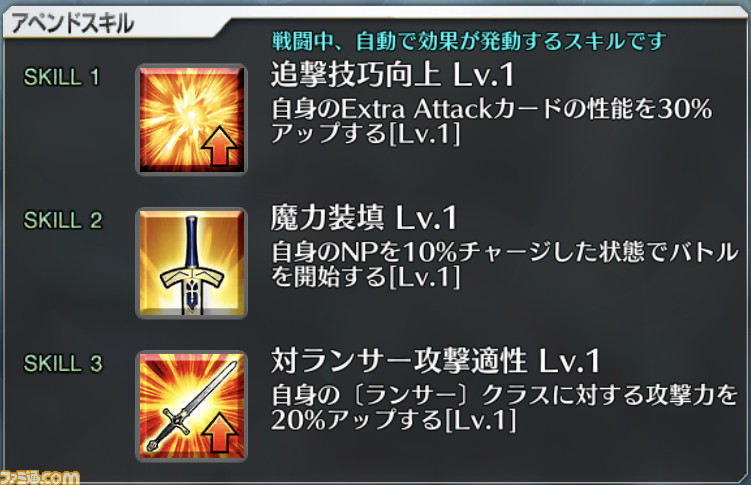Click the skill name 追撃技巧向上

tap(355, 76)
